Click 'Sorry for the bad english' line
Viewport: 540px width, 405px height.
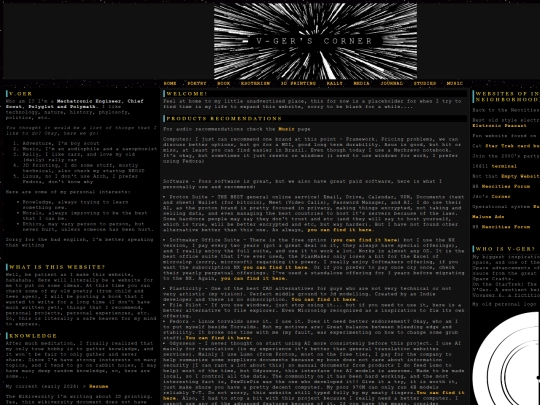[79, 242]
